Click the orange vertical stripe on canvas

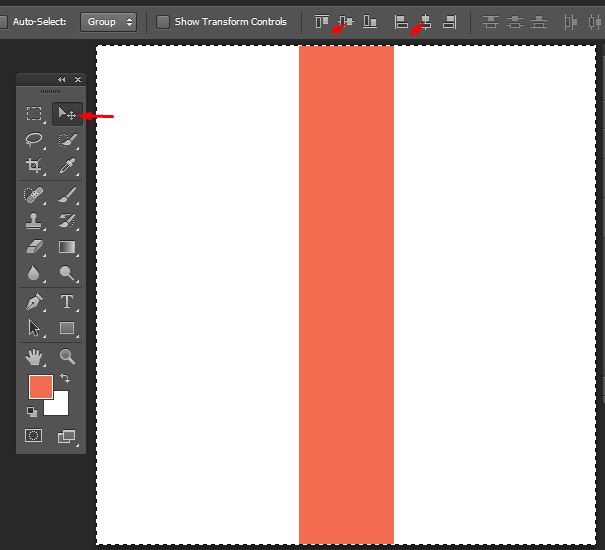click(346, 295)
